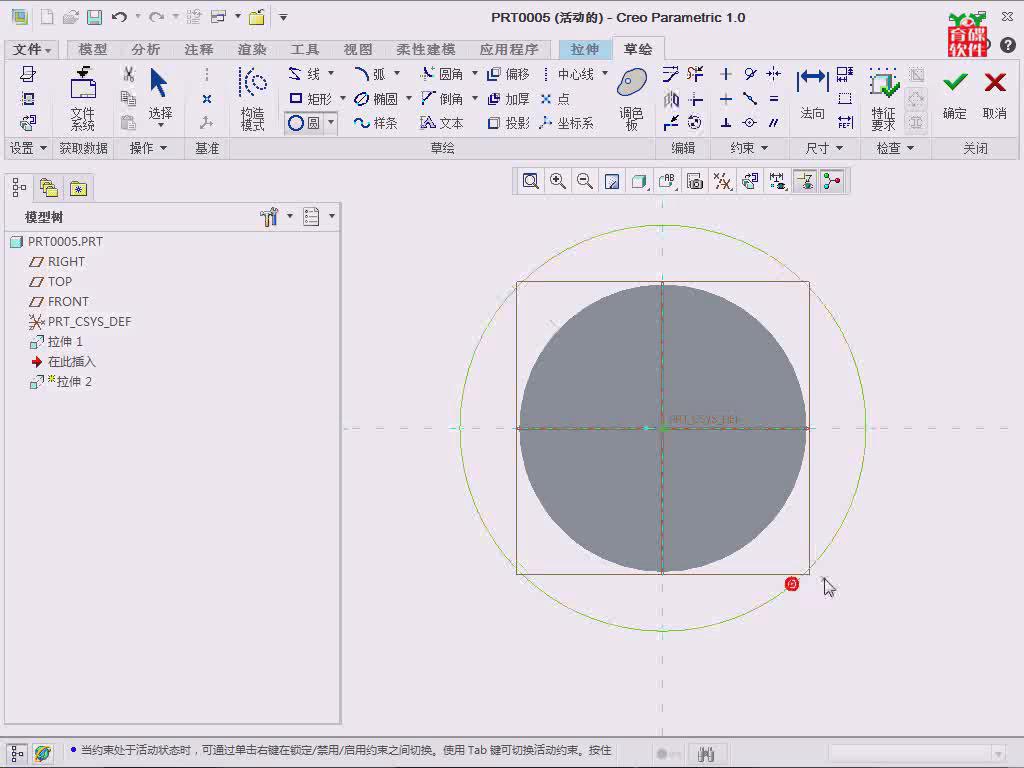Apply the equal constraint icon
The image size is (1024, 768).
point(774,99)
